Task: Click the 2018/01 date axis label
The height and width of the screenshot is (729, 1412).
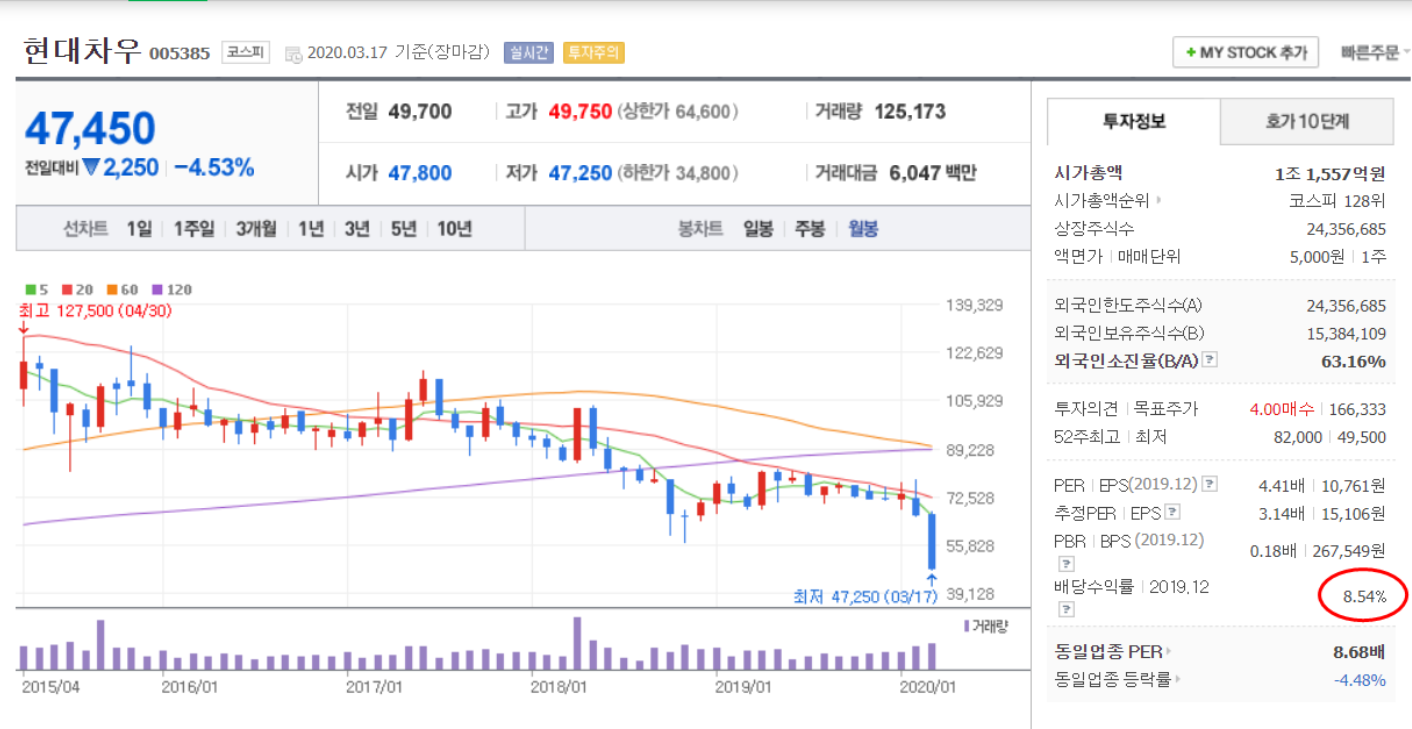Action: [558, 688]
